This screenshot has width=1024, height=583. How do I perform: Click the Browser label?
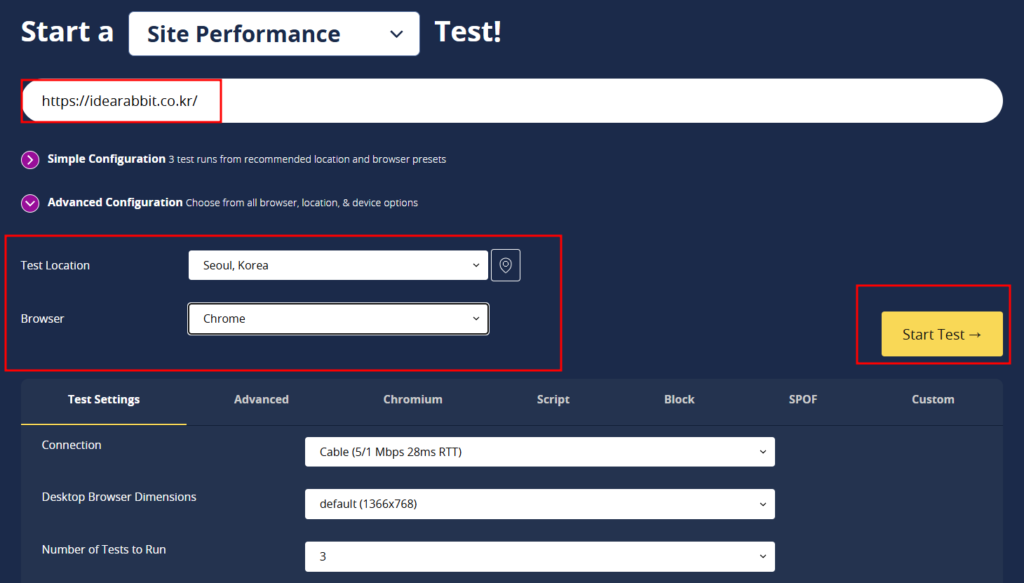pos(42,319)
